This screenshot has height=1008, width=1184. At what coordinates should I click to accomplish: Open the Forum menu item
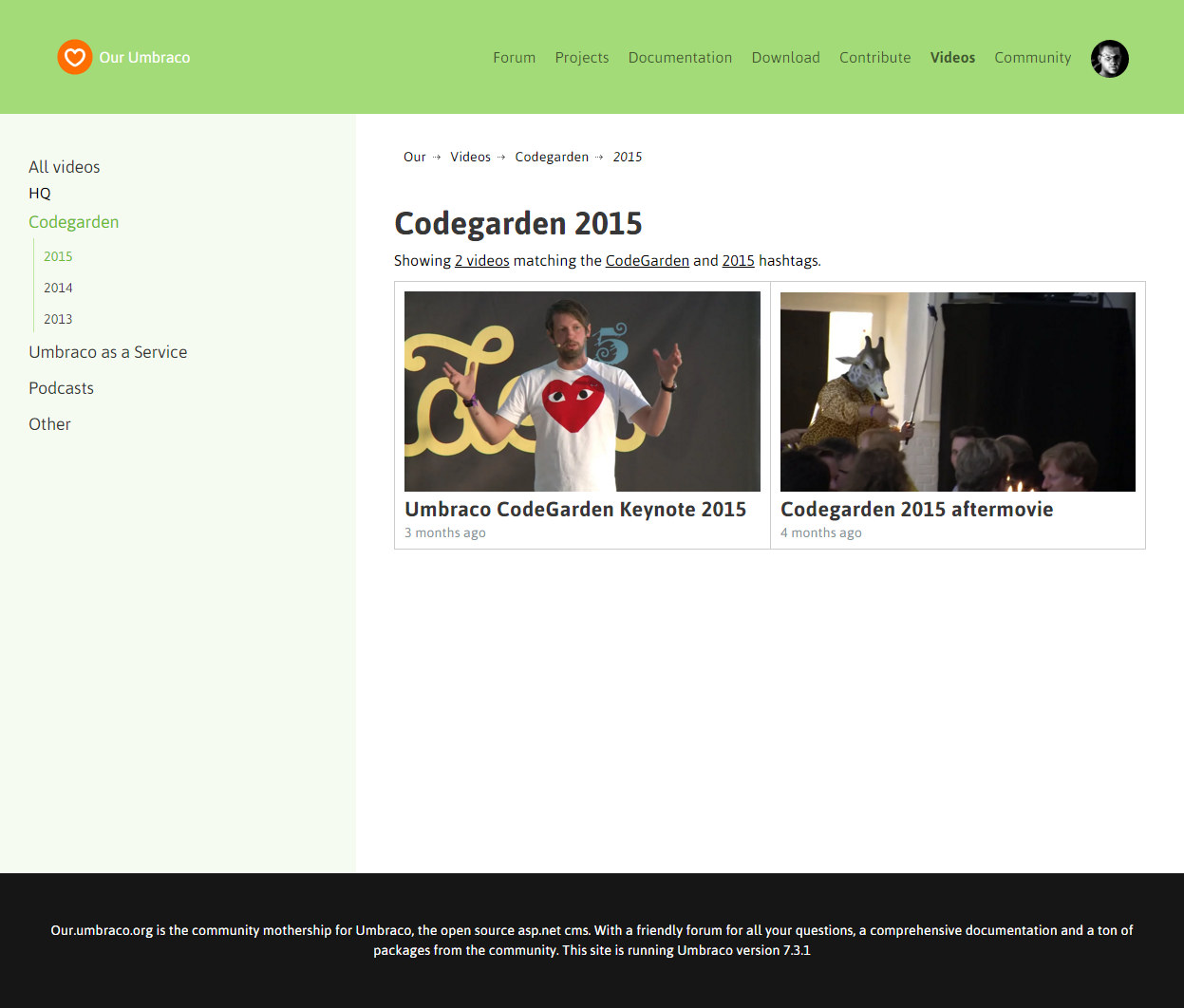pyautogui.click(x=514, y=58)
